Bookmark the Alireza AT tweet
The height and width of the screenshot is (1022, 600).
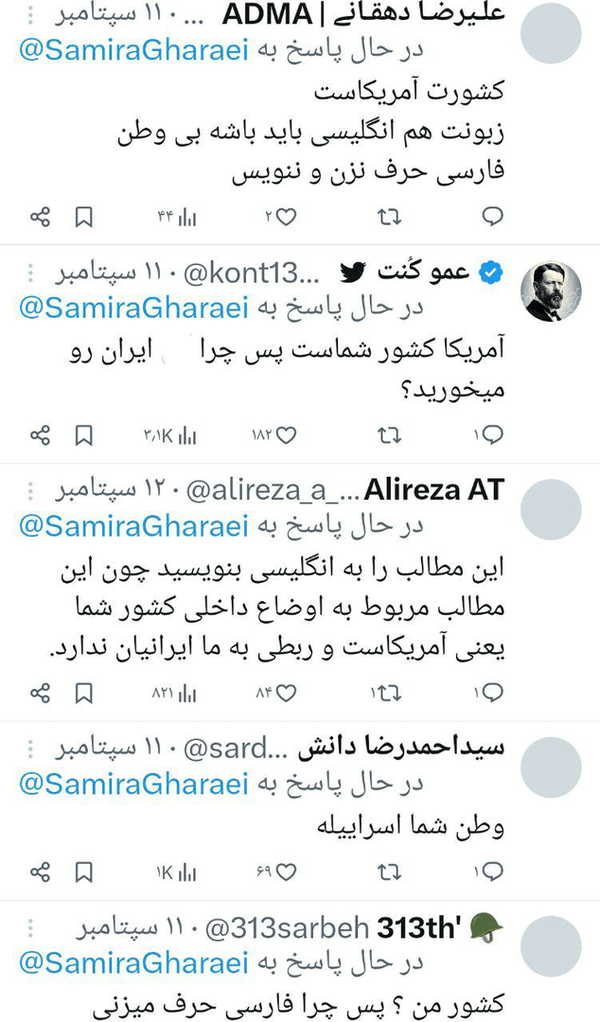click(x=84, y=693)
